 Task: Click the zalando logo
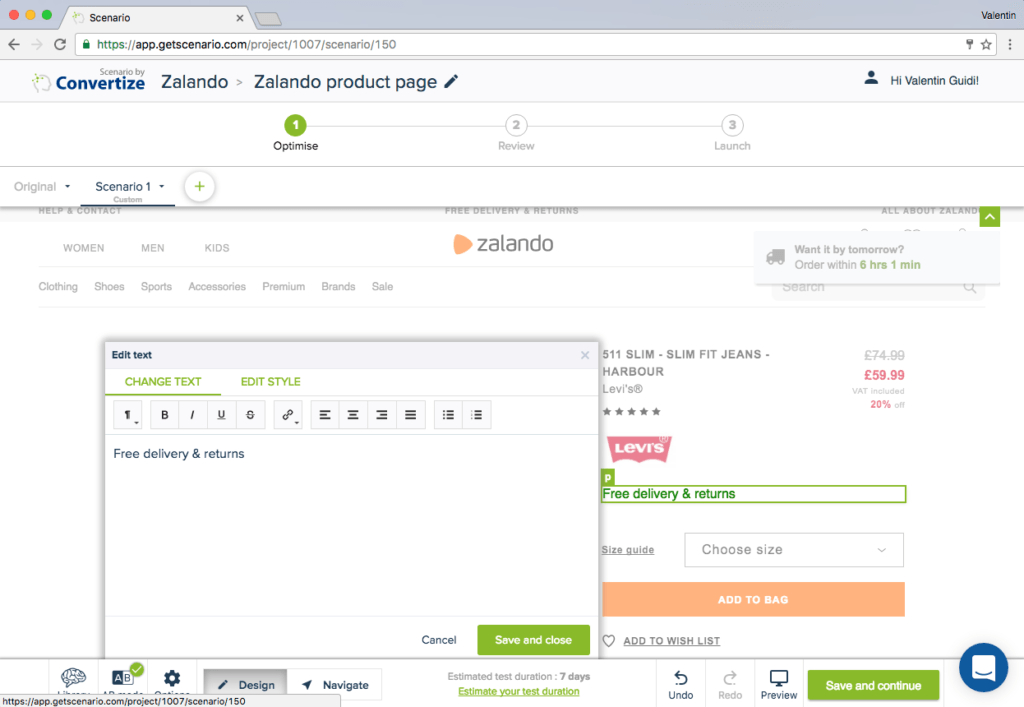[x=504, y=244]
